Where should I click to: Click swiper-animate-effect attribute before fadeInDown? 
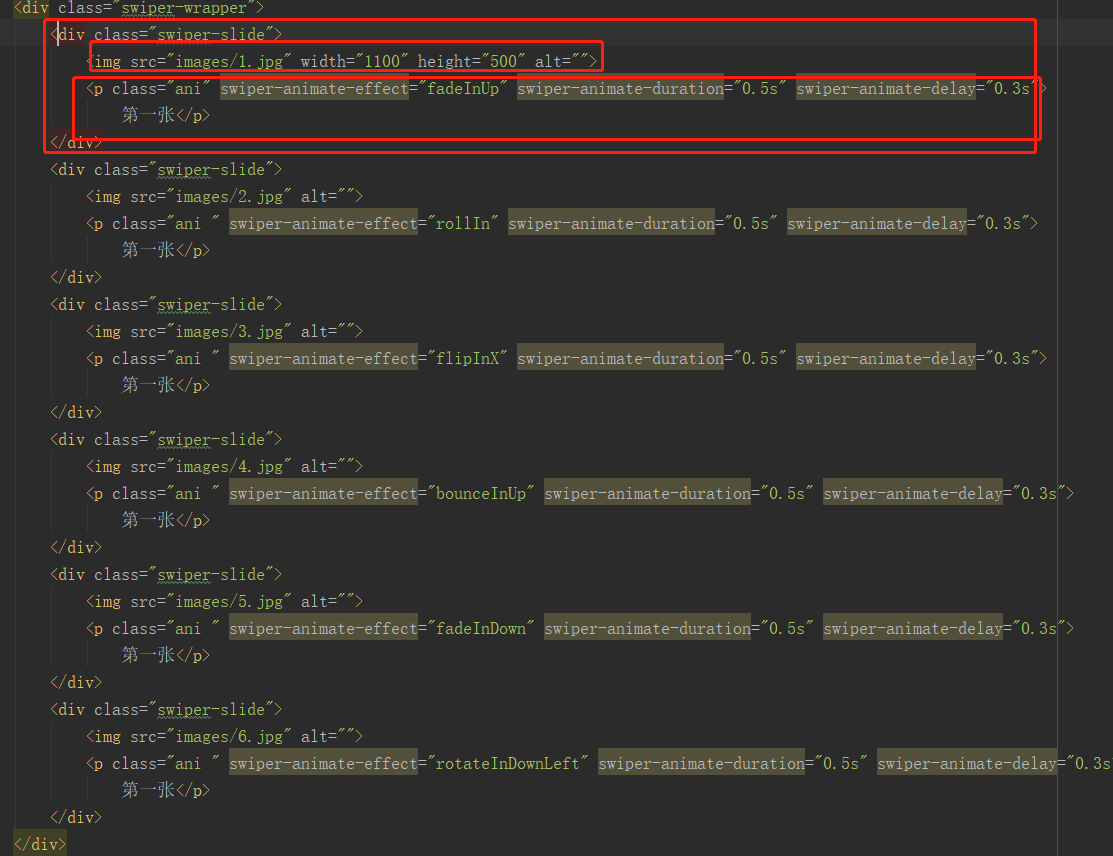point(323,628)
